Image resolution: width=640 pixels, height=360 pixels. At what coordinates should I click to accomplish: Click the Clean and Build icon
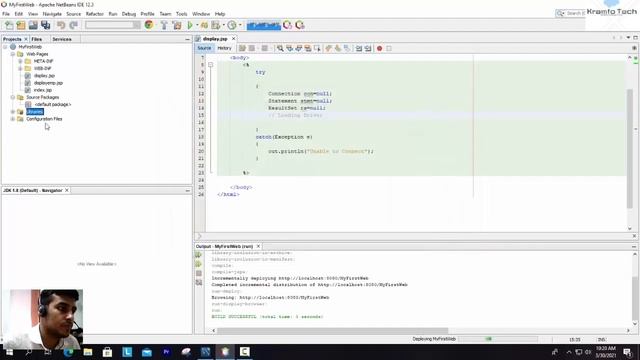177,25
